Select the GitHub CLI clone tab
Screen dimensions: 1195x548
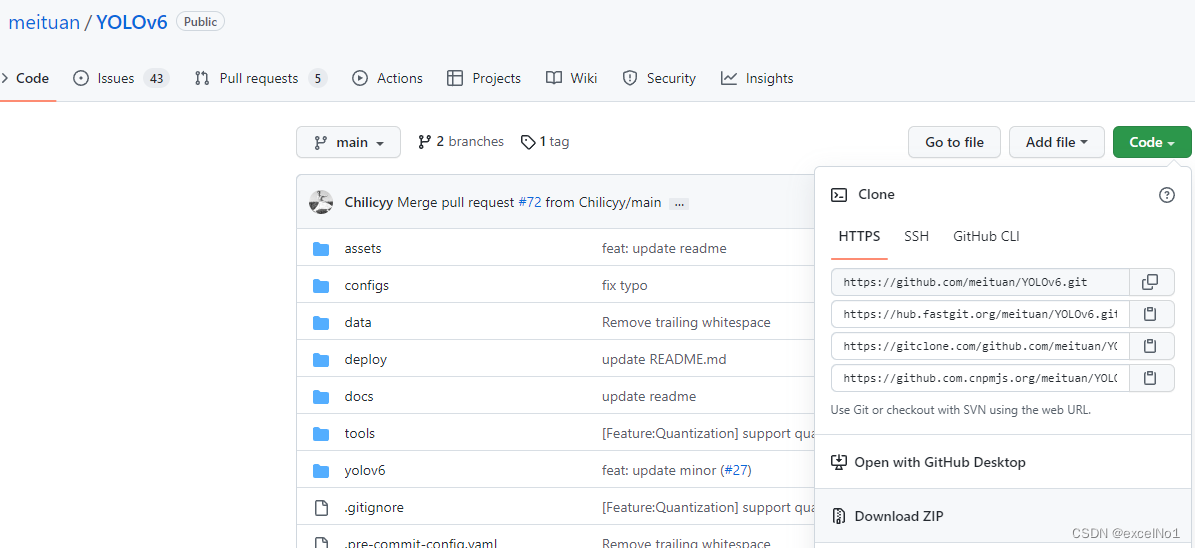click(986, 236)
